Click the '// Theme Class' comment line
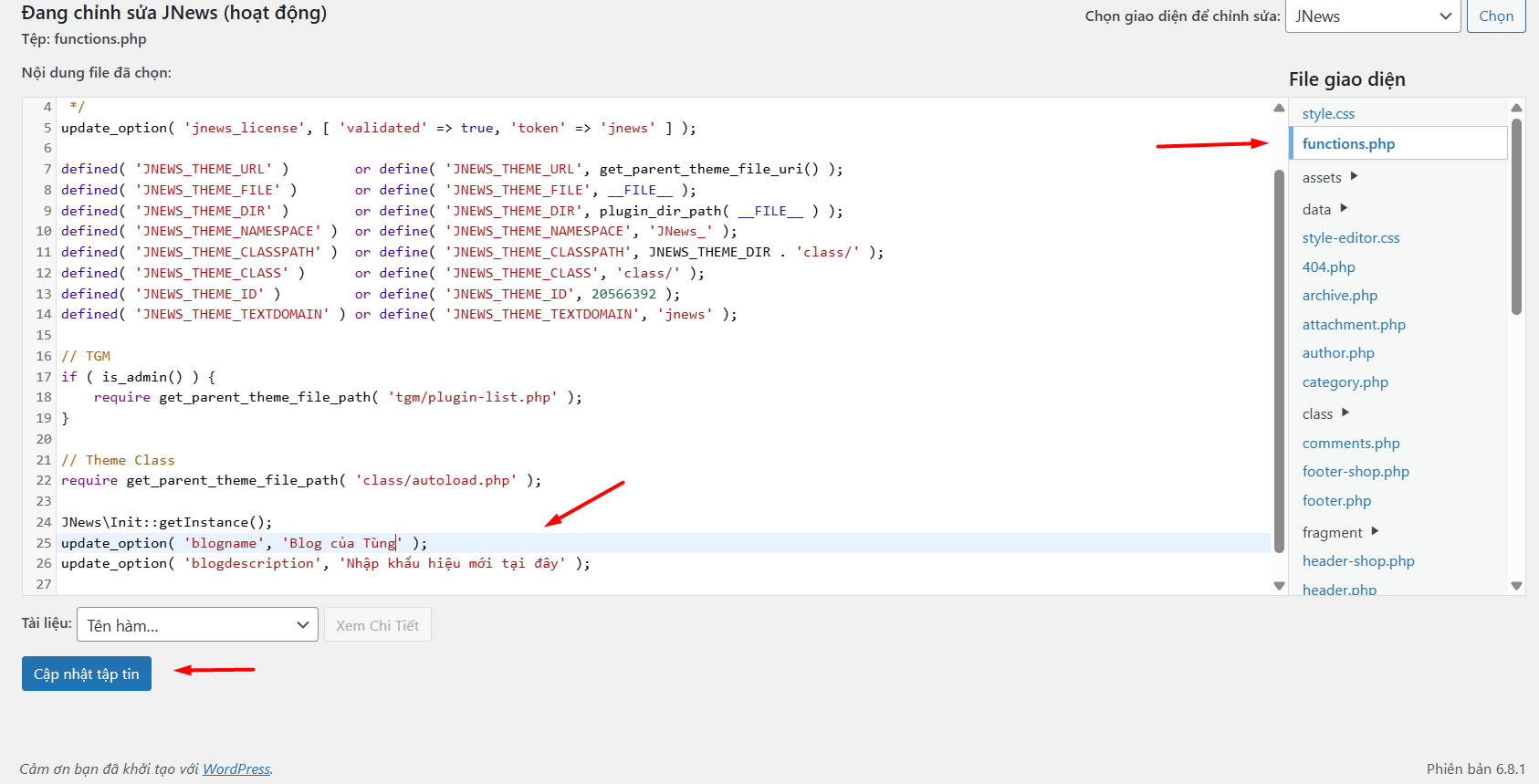 [118, 460]
